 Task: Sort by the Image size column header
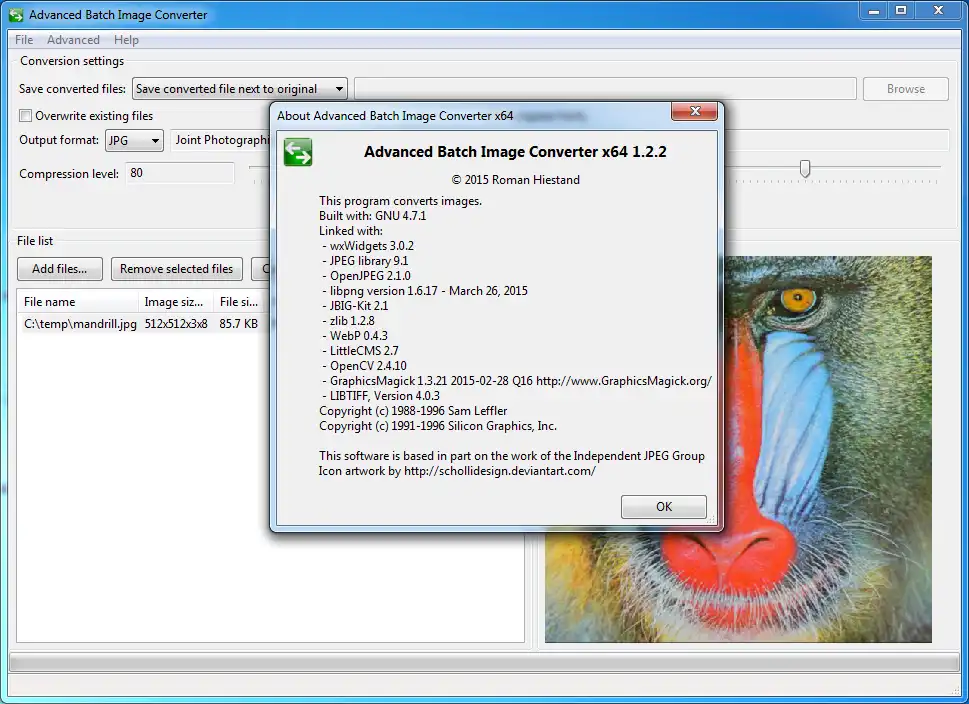(176, 302)
